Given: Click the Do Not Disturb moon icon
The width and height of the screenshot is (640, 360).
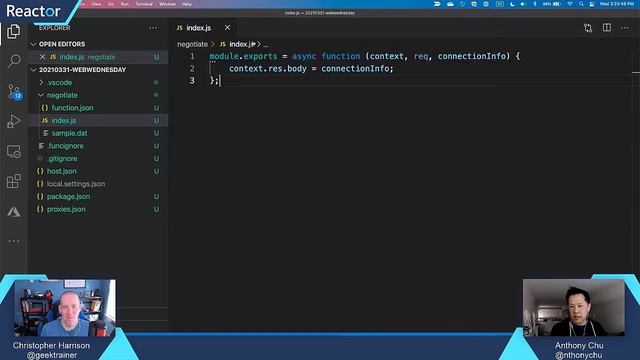Looking at the screenshot, I should coord(512,4).
